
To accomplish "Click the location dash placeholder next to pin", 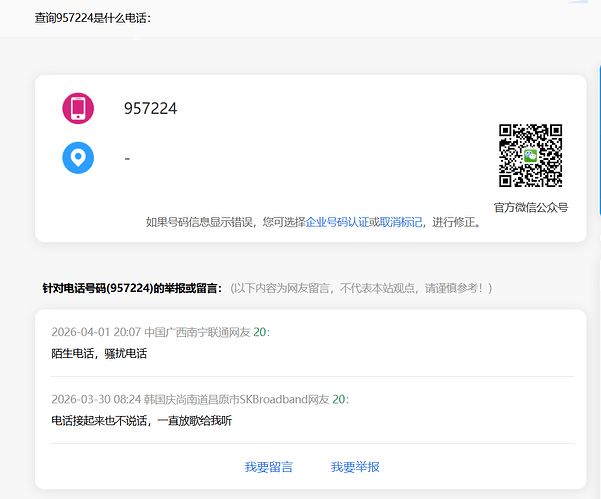I will [127, 158].
